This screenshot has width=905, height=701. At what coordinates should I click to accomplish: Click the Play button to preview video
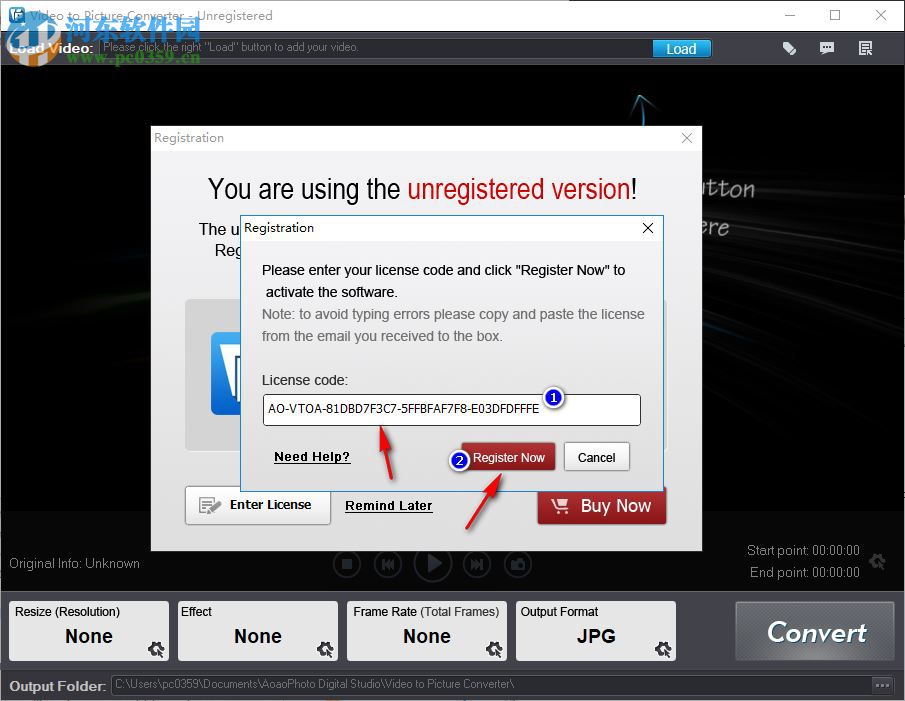coord(432,564)
